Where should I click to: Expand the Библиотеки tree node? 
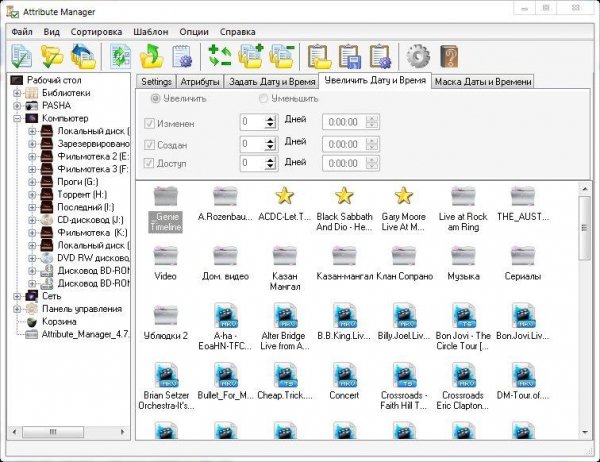point(17,93)
